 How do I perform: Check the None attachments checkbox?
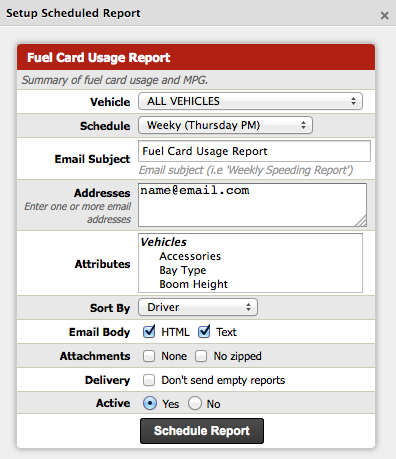(x=149, y=356)
